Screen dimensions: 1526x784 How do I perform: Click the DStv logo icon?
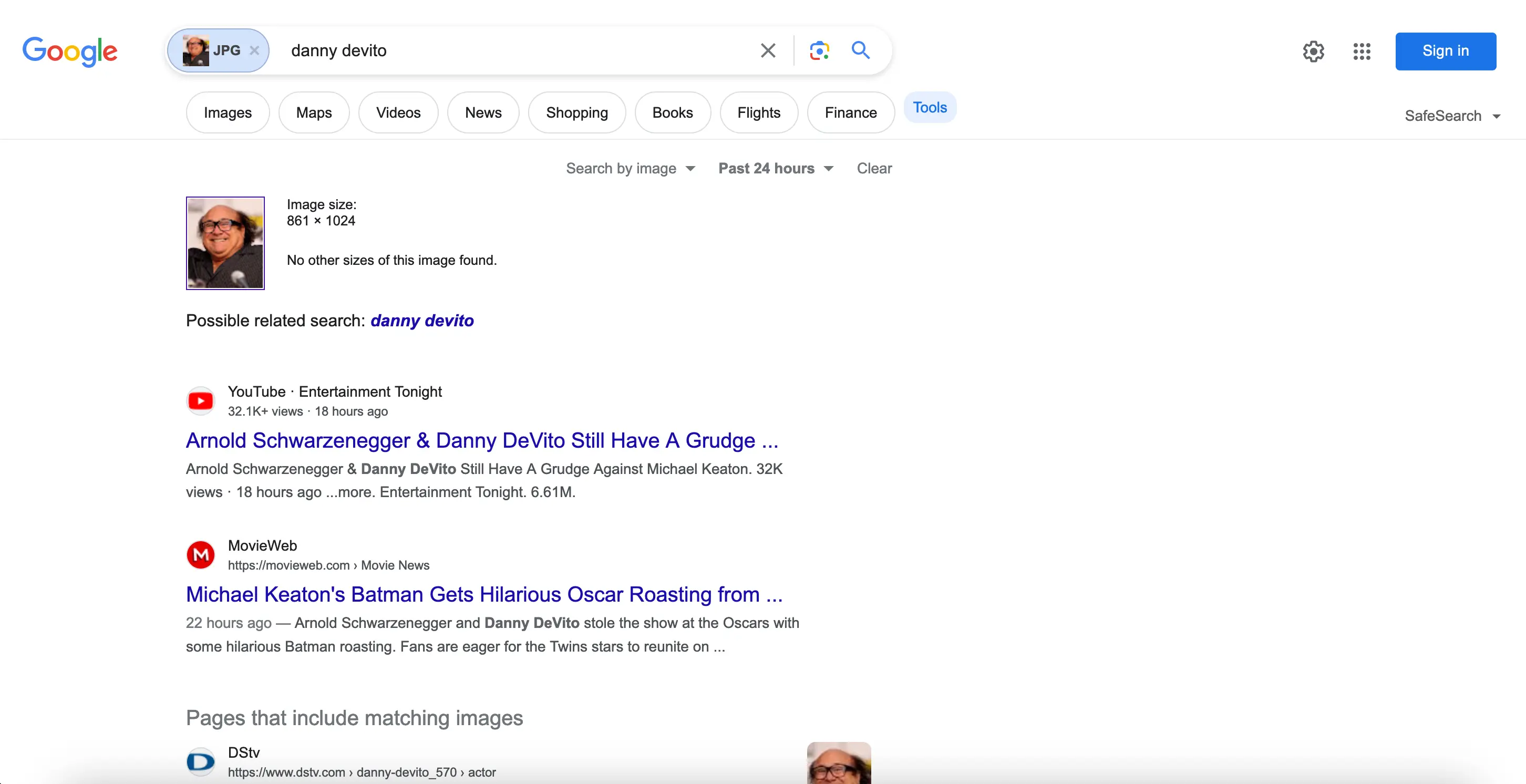coord(199,761)
